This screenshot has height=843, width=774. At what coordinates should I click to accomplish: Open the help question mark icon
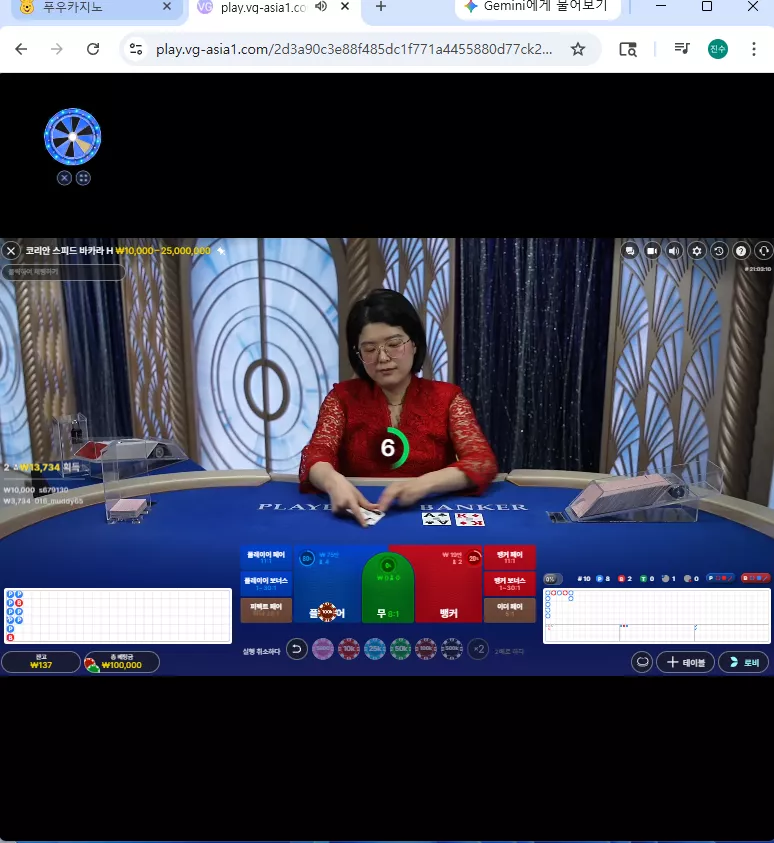click(x=741, y=251)
